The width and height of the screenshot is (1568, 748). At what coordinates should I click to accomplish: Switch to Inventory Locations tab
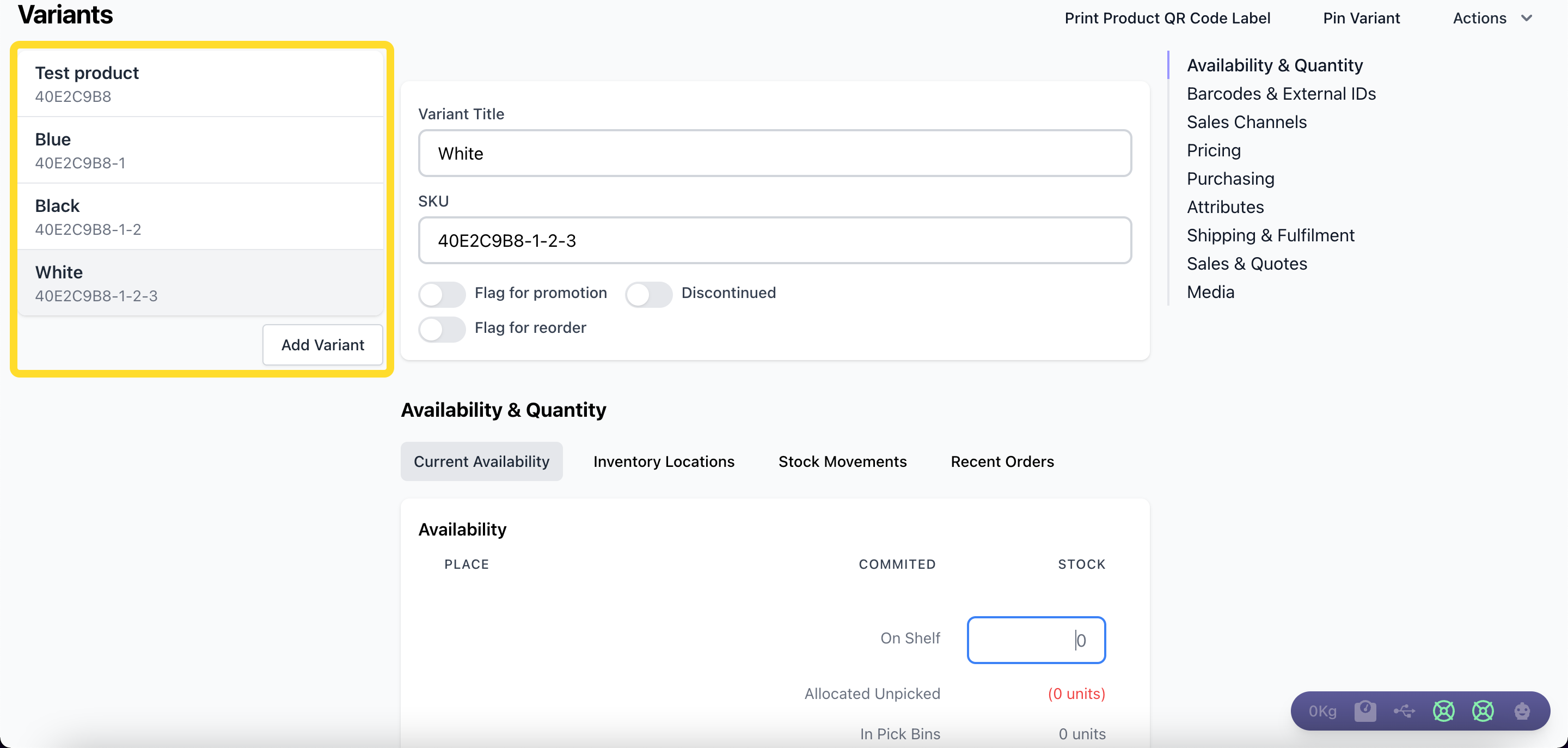pos(664,461)
